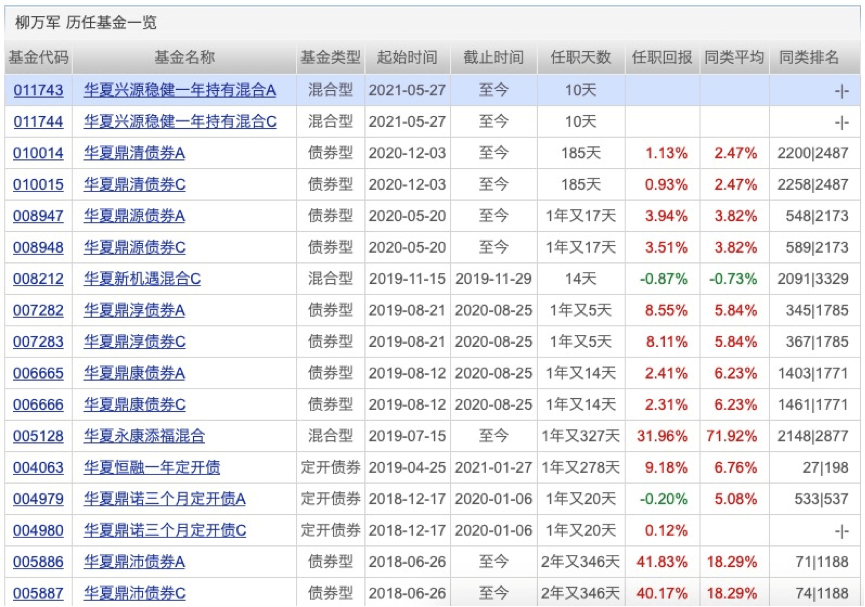The width and height of the screenshot is (865, 607).
Task: Open fund code link 005128
Action: tap(38, 436)
